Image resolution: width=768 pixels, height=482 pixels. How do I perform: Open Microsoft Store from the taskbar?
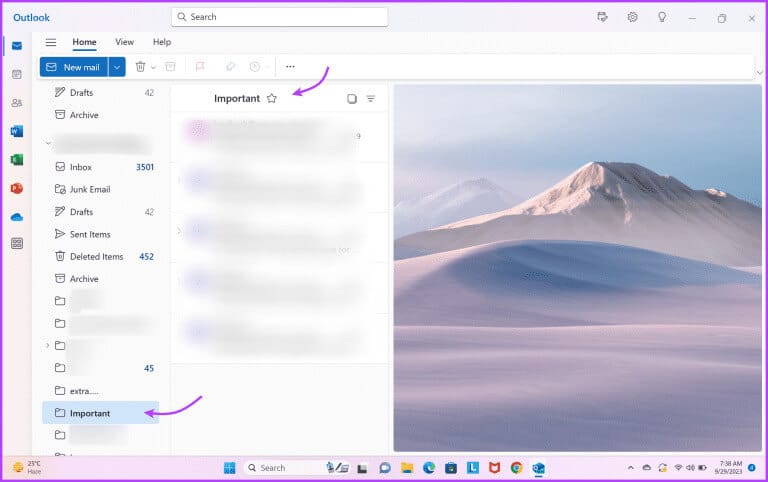[x=451, y=468]
